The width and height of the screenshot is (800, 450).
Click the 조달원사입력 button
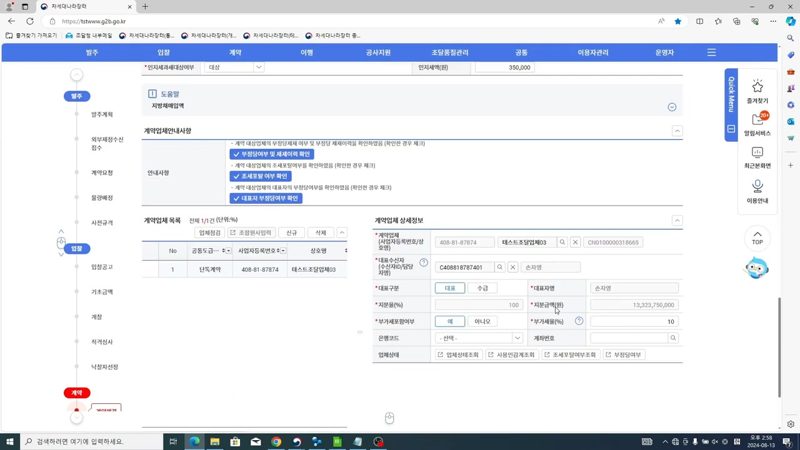[251, 233]
